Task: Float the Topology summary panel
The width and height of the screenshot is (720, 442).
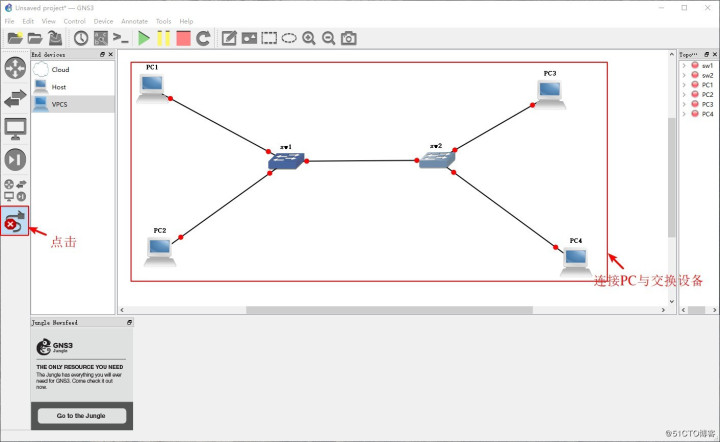Action: click(706, 54)
